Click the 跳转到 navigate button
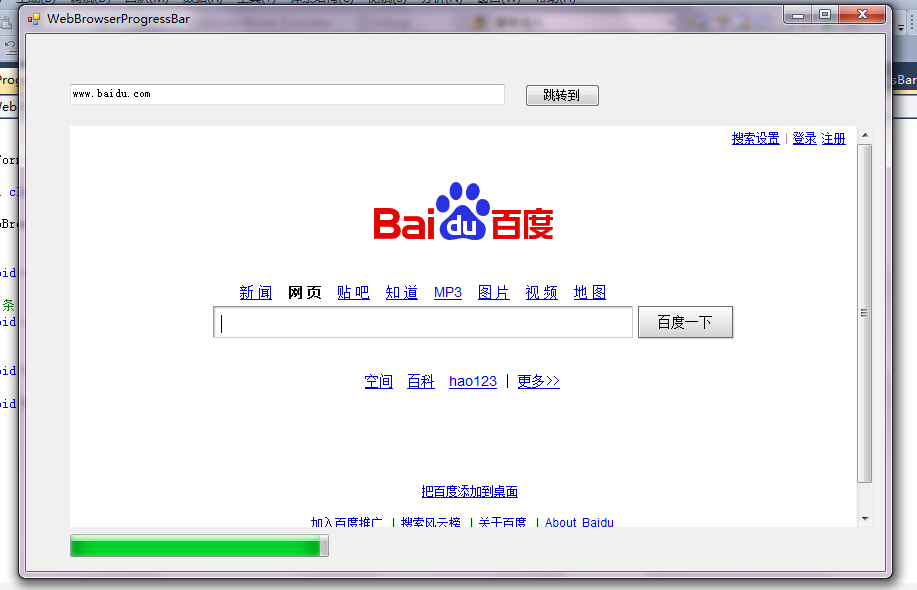Viewport: 917px width, 590px height. [562, 95]
